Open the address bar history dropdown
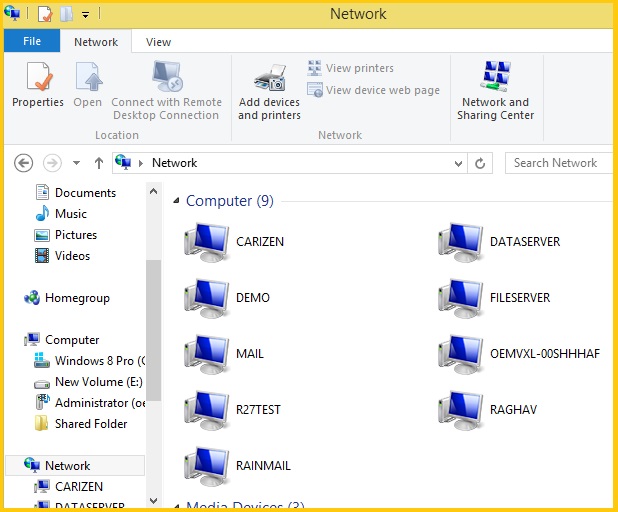The height and width of the screenshot is (512, 618). click(458, 163)
